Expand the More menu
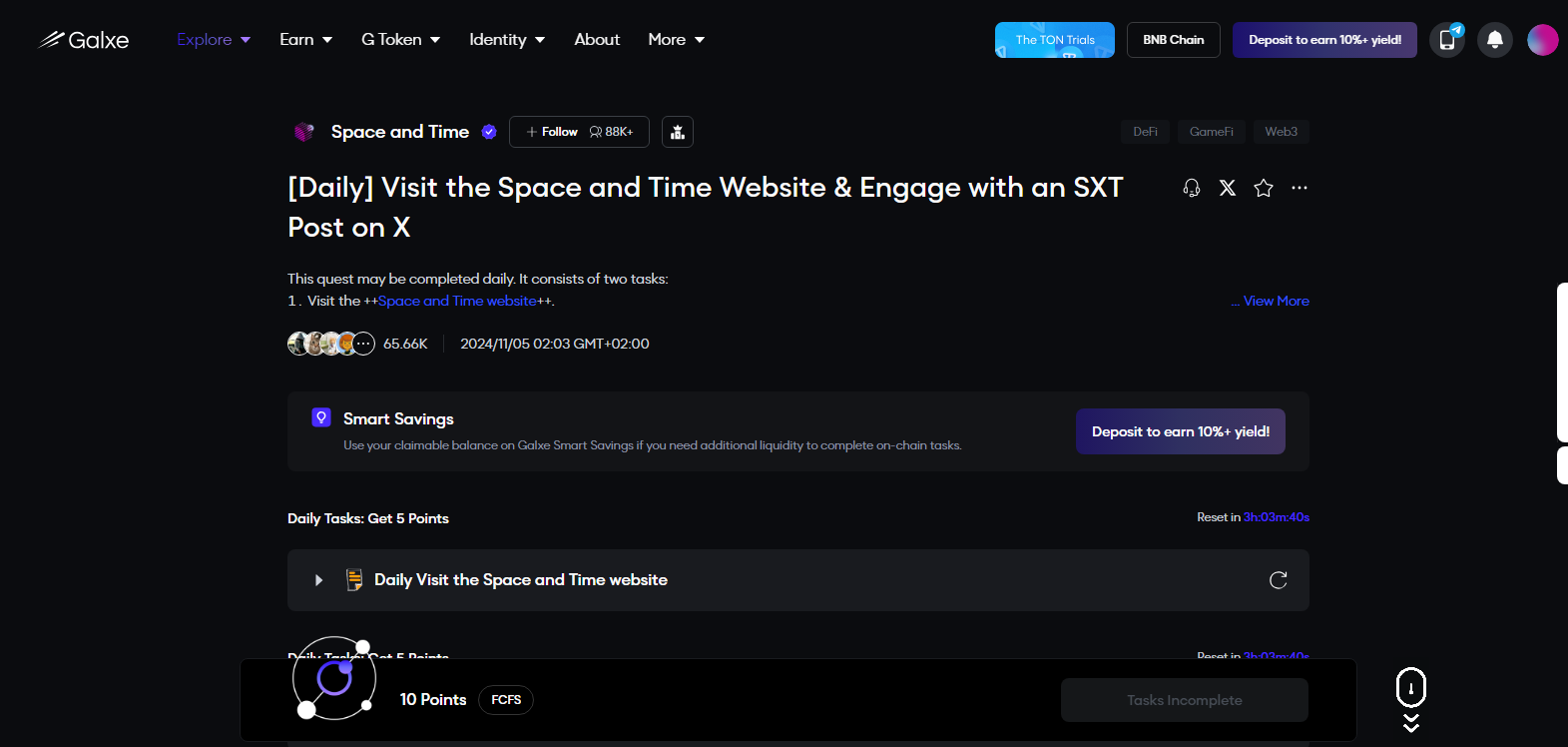 point(676,40)
